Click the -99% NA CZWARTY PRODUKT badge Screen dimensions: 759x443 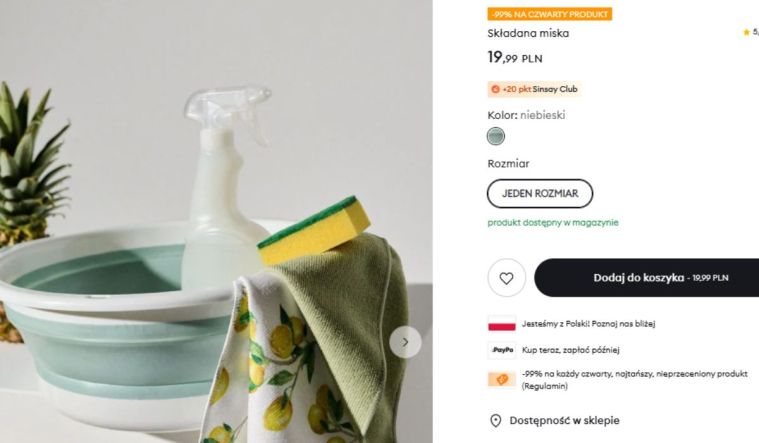coord(549,14)
